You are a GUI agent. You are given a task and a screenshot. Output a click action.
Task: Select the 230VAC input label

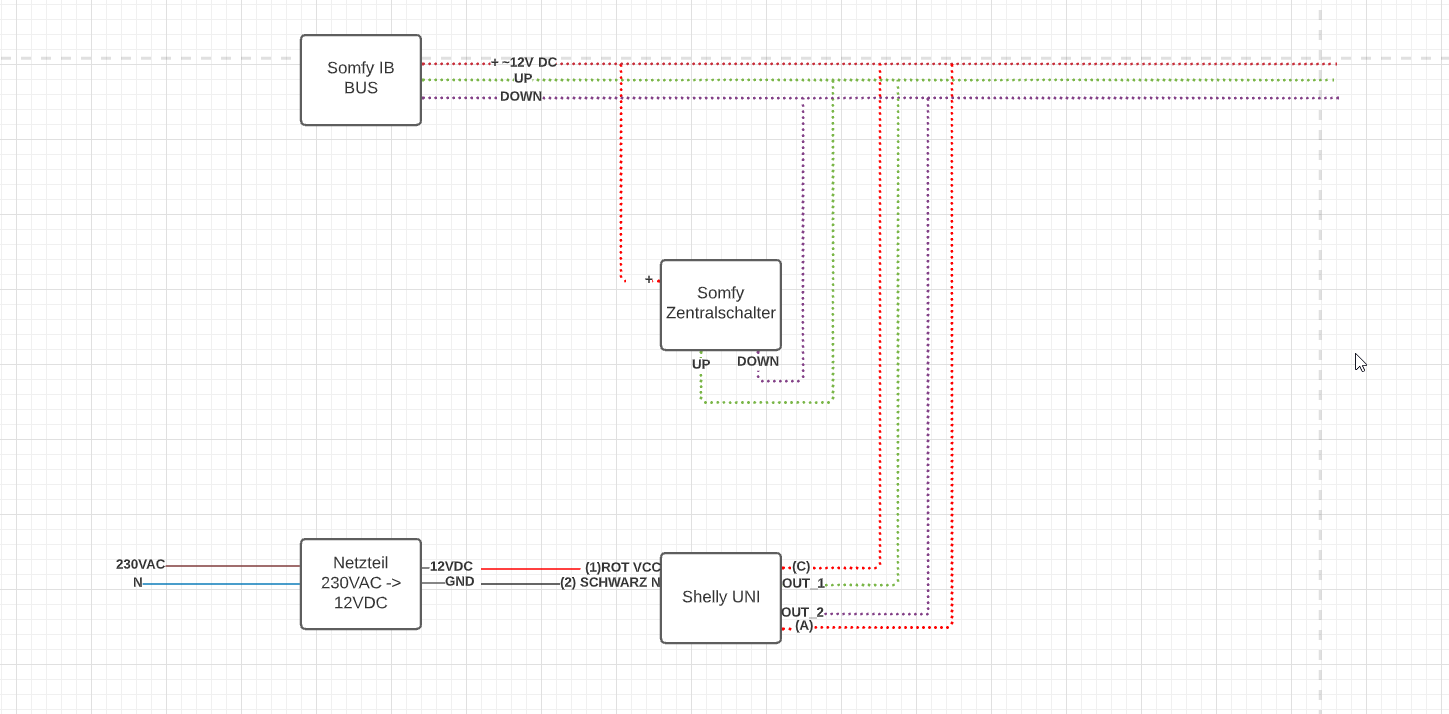[141, 564]
